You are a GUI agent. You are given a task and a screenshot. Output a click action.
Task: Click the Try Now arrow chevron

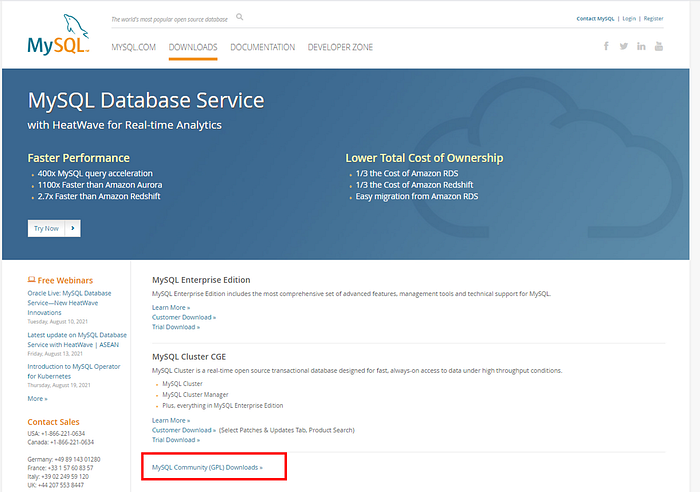point(73,228)
